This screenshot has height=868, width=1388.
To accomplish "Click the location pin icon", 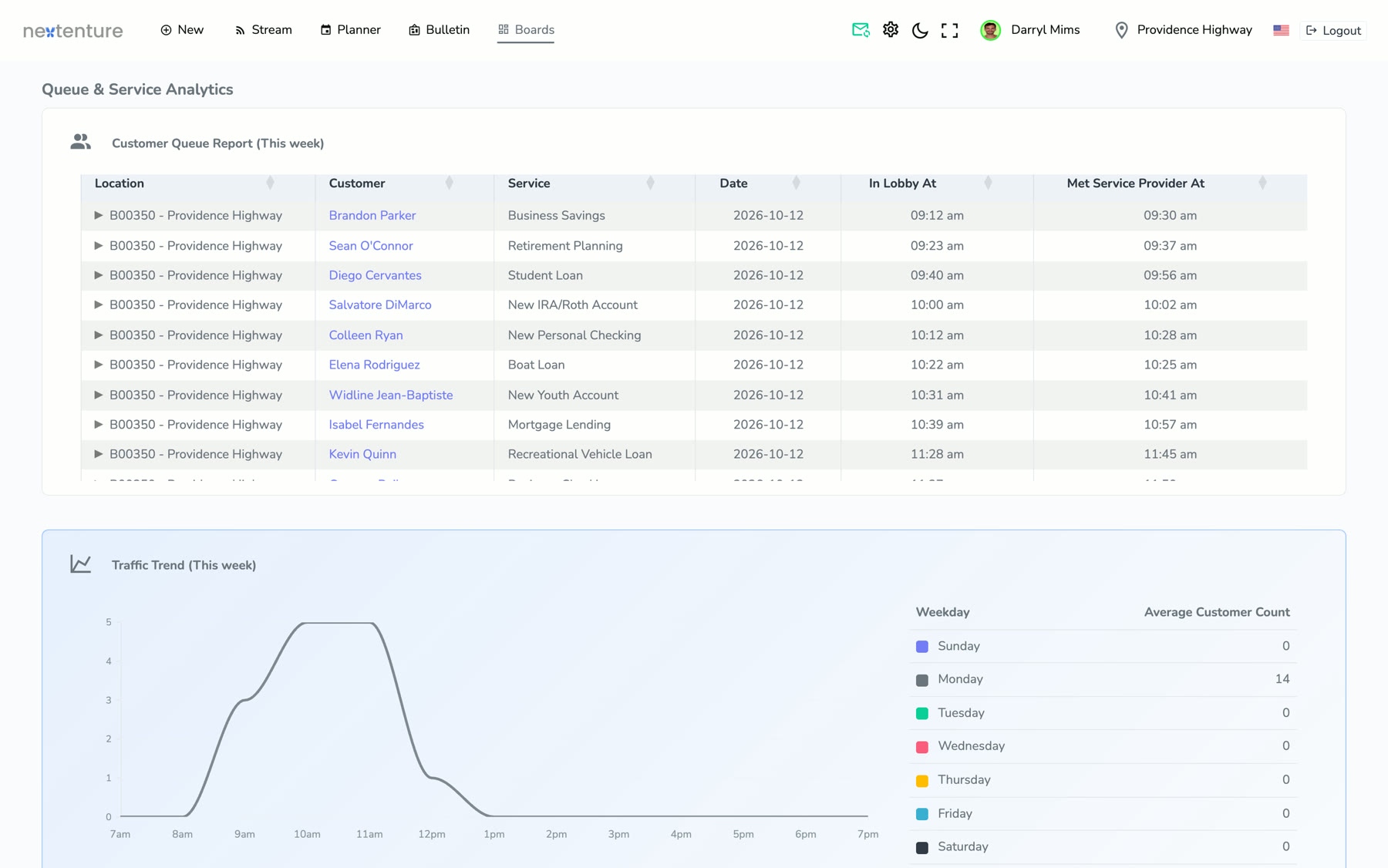I will 1122,30.
